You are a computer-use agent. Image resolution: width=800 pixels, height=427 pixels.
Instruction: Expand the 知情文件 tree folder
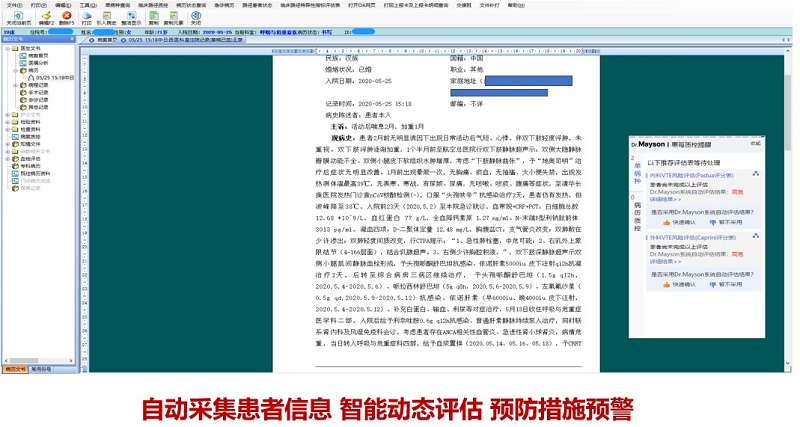pyautogui.click(x=8, y=144)
